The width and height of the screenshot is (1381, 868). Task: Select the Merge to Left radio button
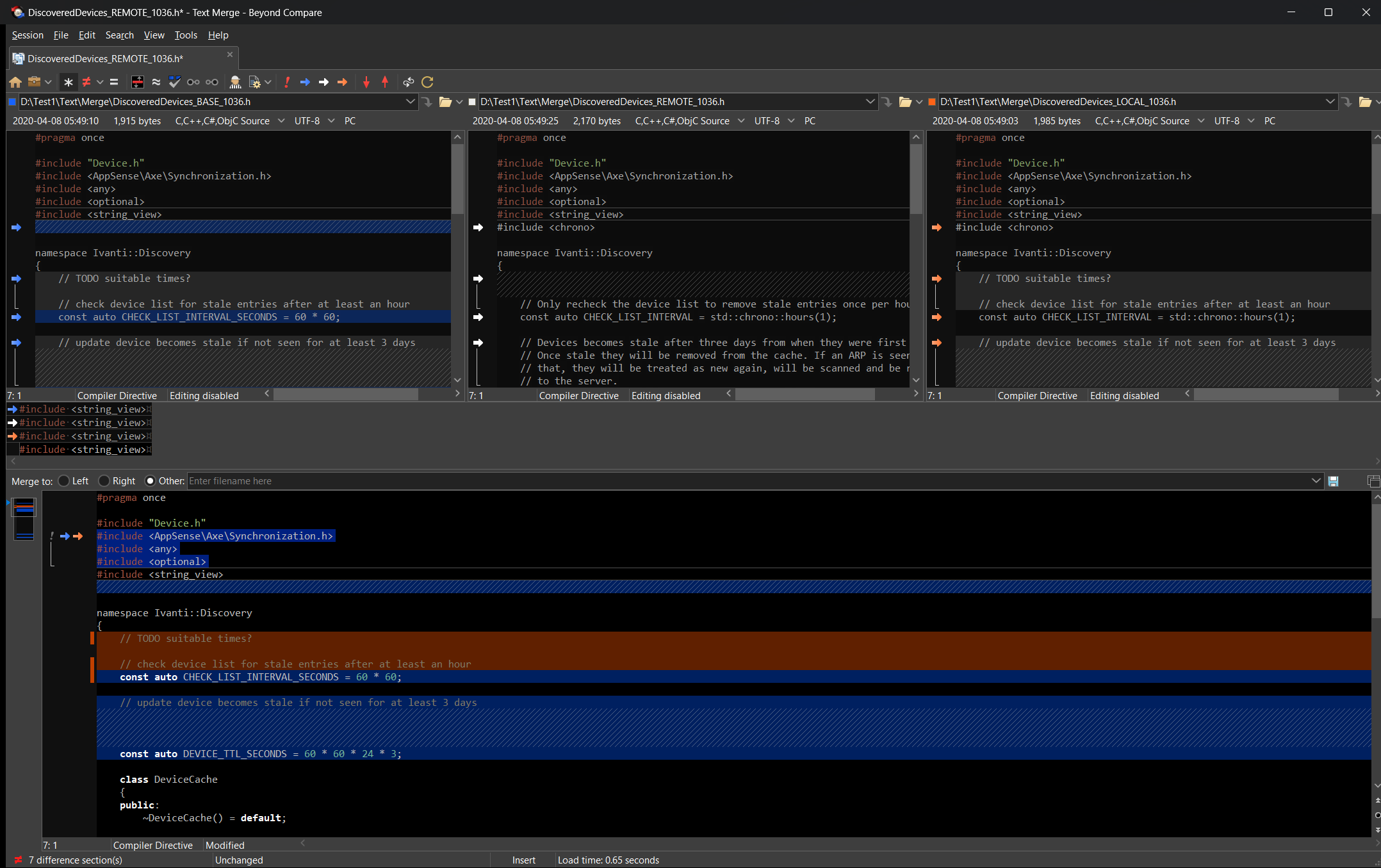tap(63, 481)
